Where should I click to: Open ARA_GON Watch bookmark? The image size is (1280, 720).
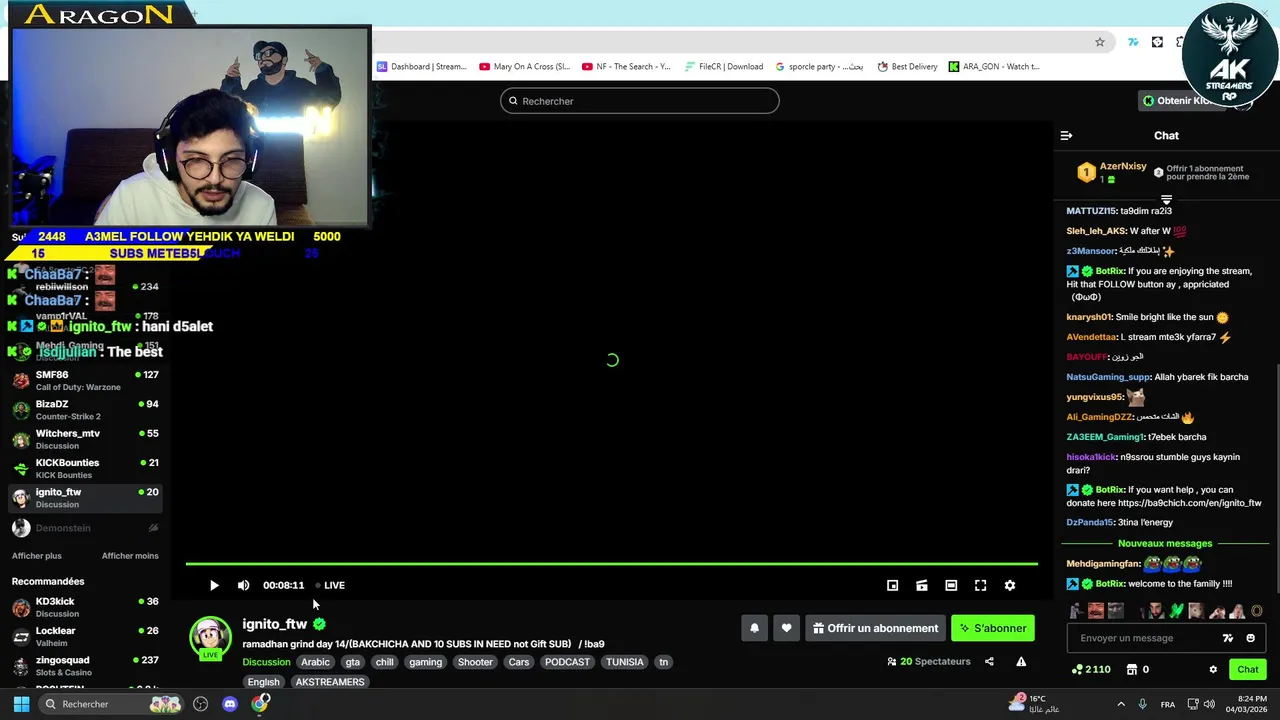[994, 67]
